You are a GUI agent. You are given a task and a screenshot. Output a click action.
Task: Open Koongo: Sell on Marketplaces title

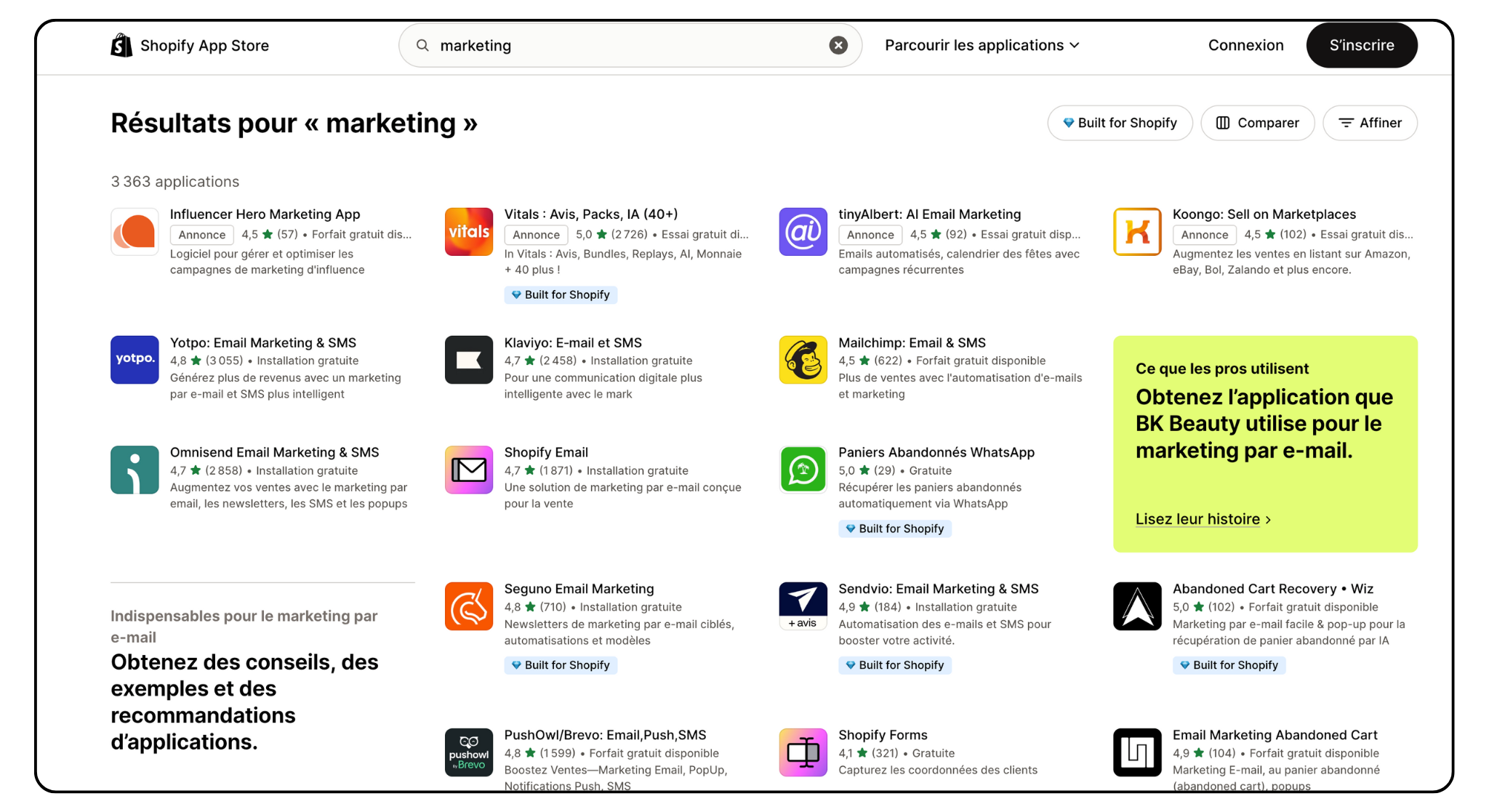pos(1264,214)
